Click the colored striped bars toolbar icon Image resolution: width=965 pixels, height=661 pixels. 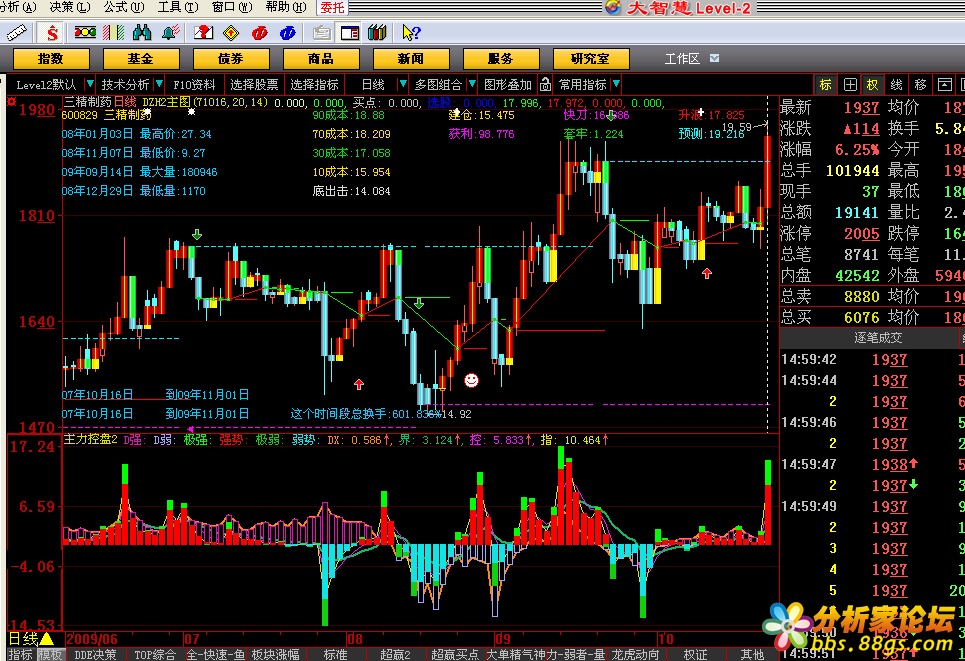tap(113, 32)
